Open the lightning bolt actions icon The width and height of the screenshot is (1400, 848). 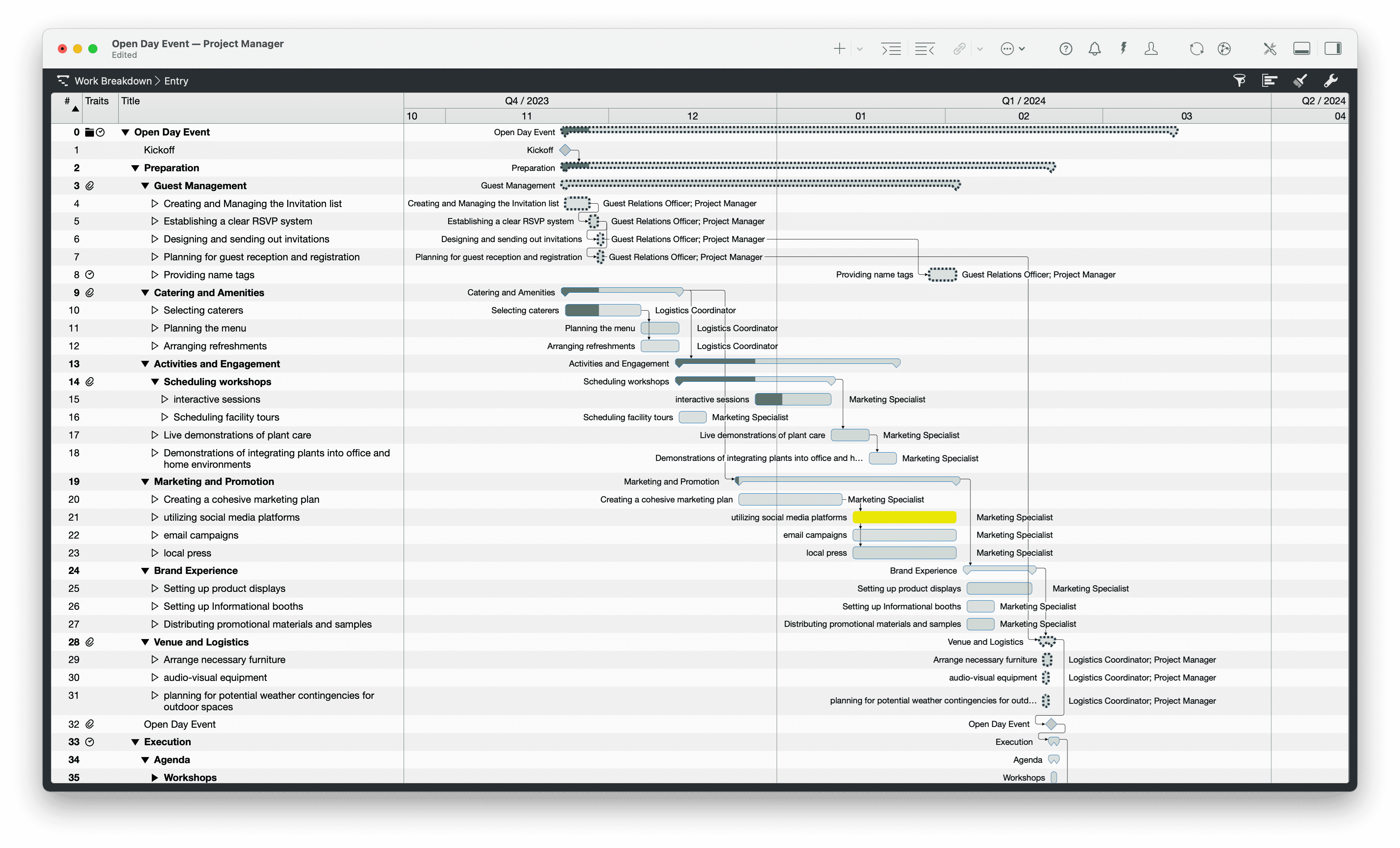[x=1123, y=49]
